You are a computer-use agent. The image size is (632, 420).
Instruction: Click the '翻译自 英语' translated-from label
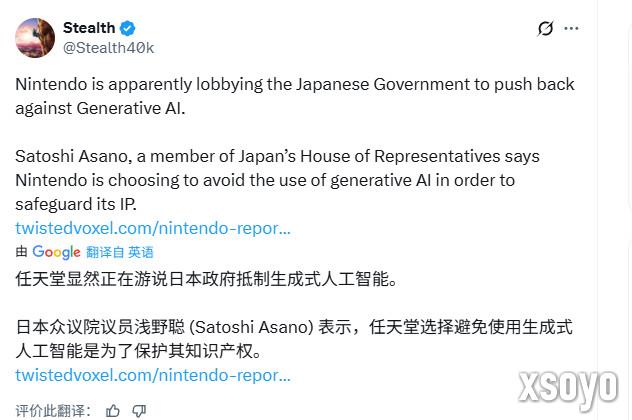pyautogui.click(x=120, y=252)
